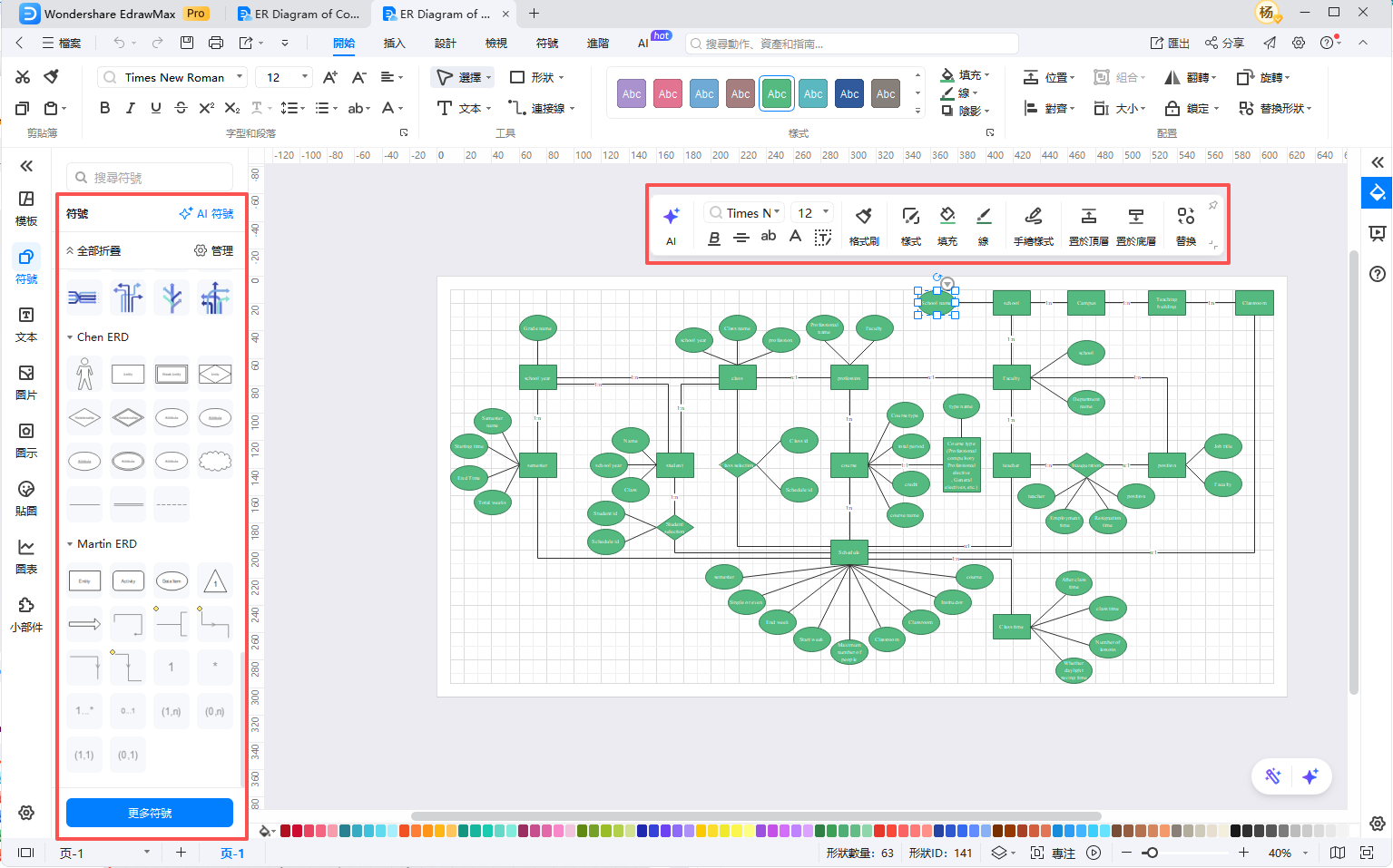The image size is (1393, 868).
Task: Toggle italic formatting in the ribbon
Action: point(131,108)
